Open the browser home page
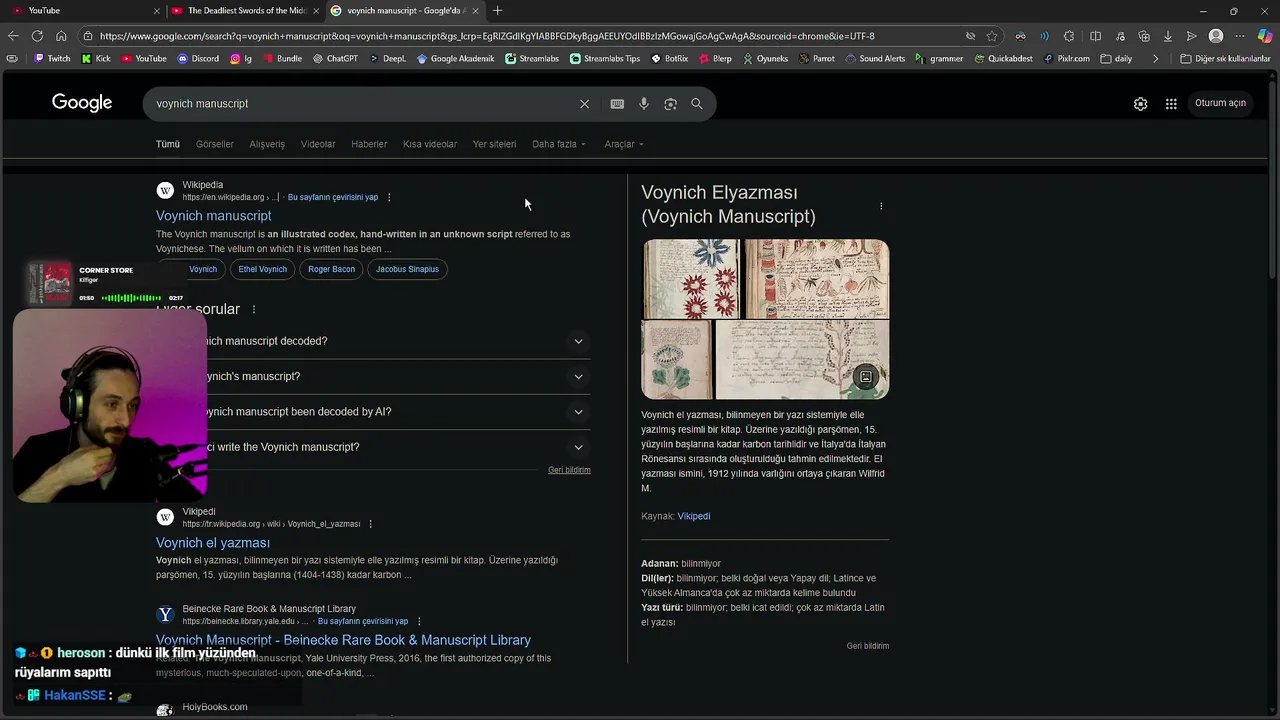1280x720 pixels. [x=61, y=36]
